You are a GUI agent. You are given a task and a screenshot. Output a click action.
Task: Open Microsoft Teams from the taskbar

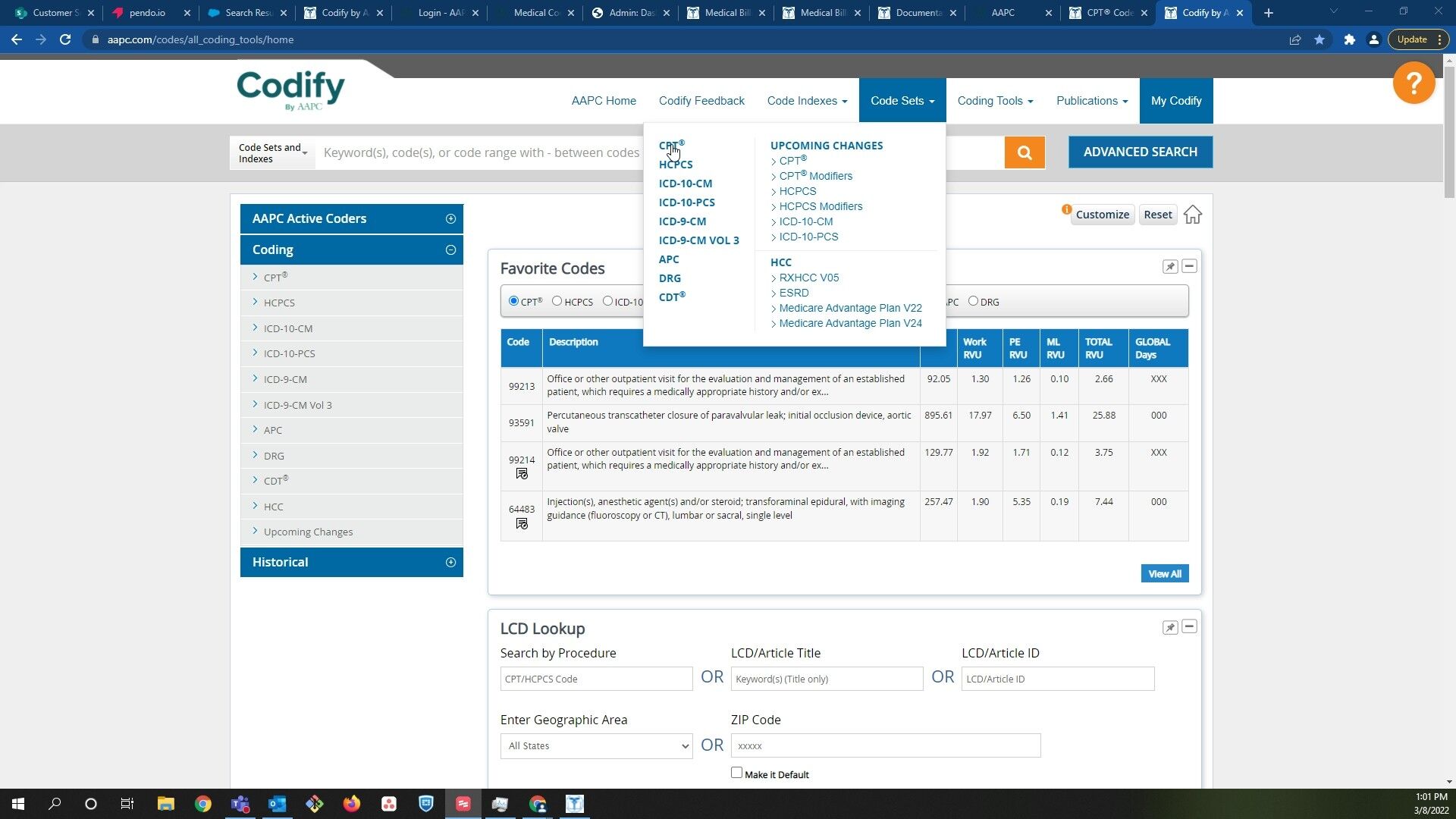240,804
